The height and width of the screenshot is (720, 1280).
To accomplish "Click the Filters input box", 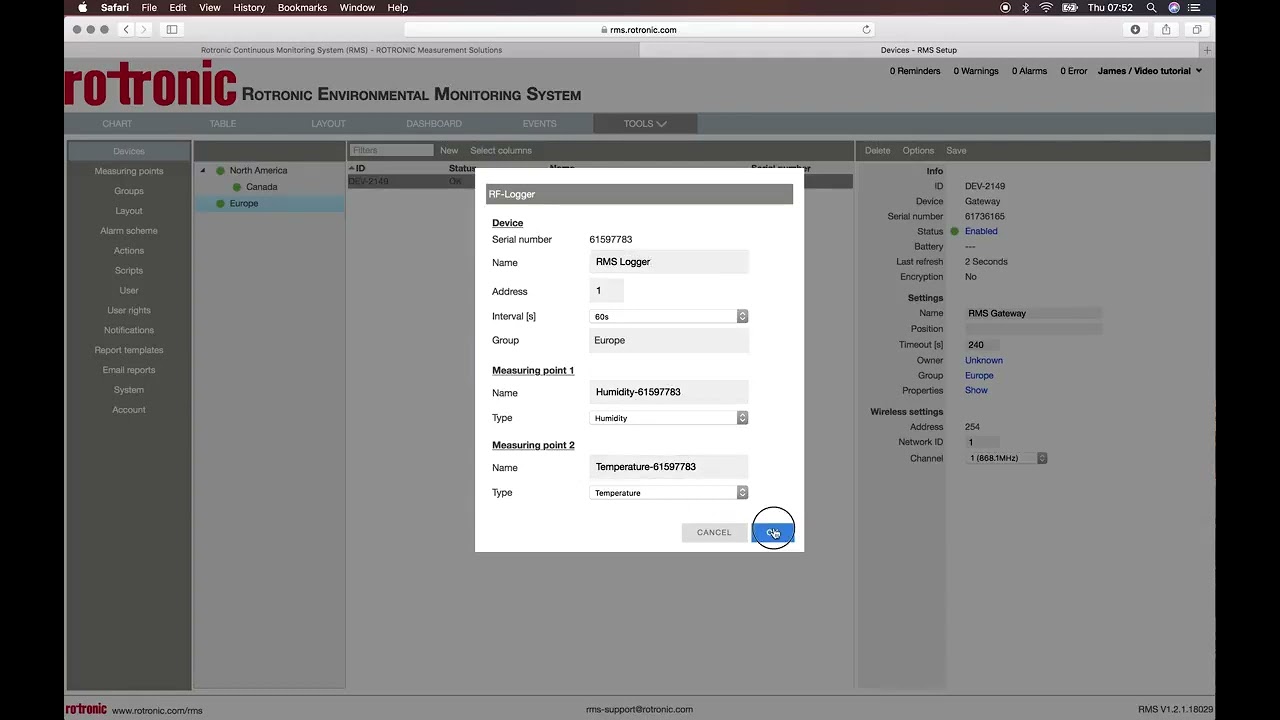I will (391, 150).
